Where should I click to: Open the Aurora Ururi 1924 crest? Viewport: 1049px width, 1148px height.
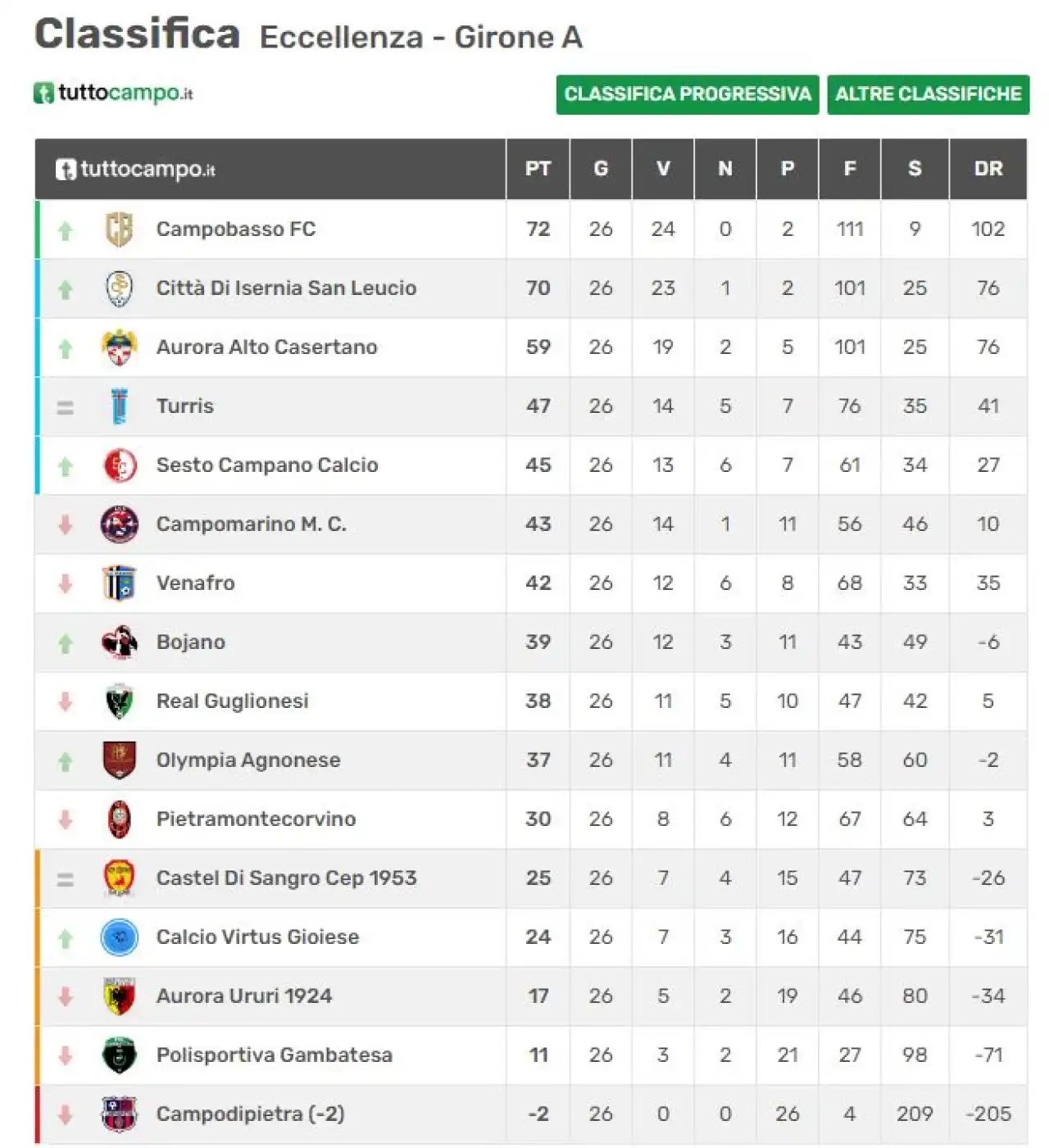click(120, 996)
